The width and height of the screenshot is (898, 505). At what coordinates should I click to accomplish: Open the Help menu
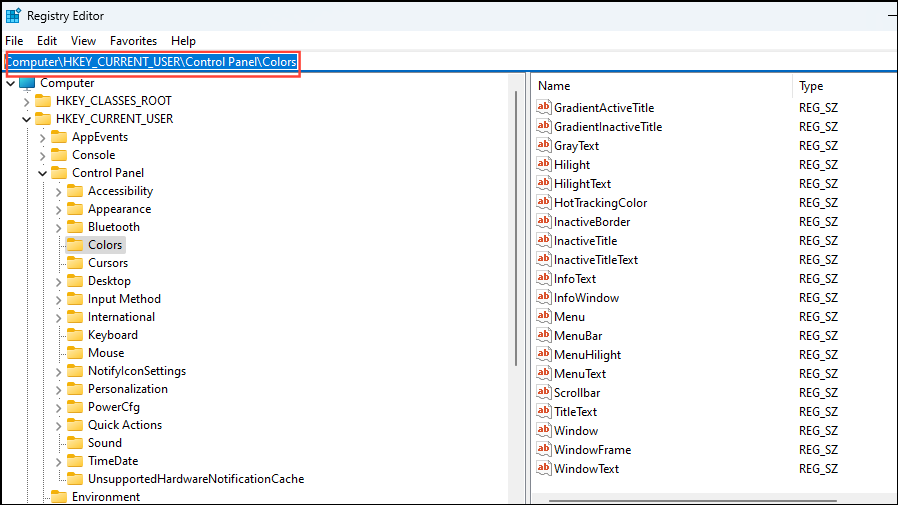(x=183, y=41)
